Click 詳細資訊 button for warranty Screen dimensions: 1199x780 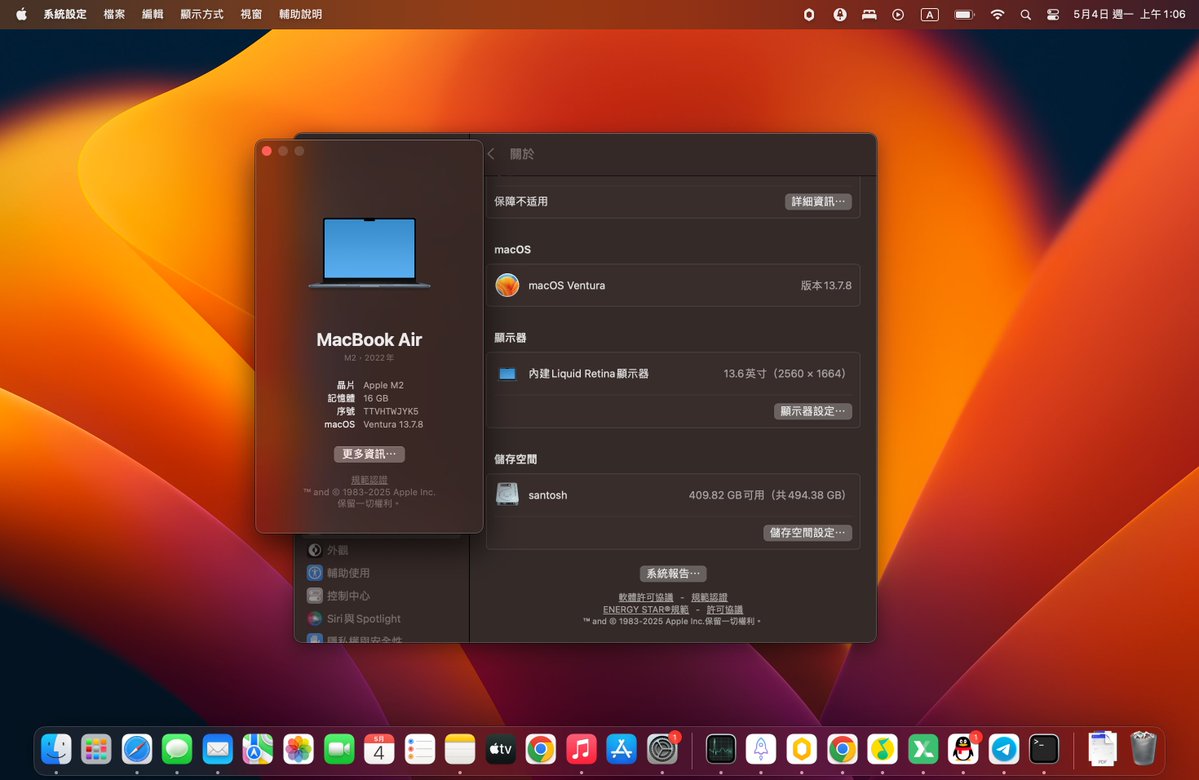point(818,202)
